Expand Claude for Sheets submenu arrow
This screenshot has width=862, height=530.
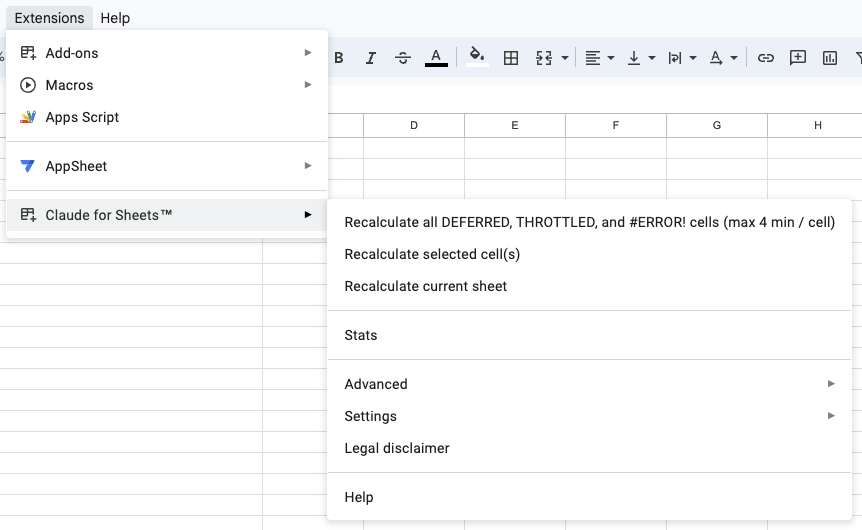tap(308, 214)
